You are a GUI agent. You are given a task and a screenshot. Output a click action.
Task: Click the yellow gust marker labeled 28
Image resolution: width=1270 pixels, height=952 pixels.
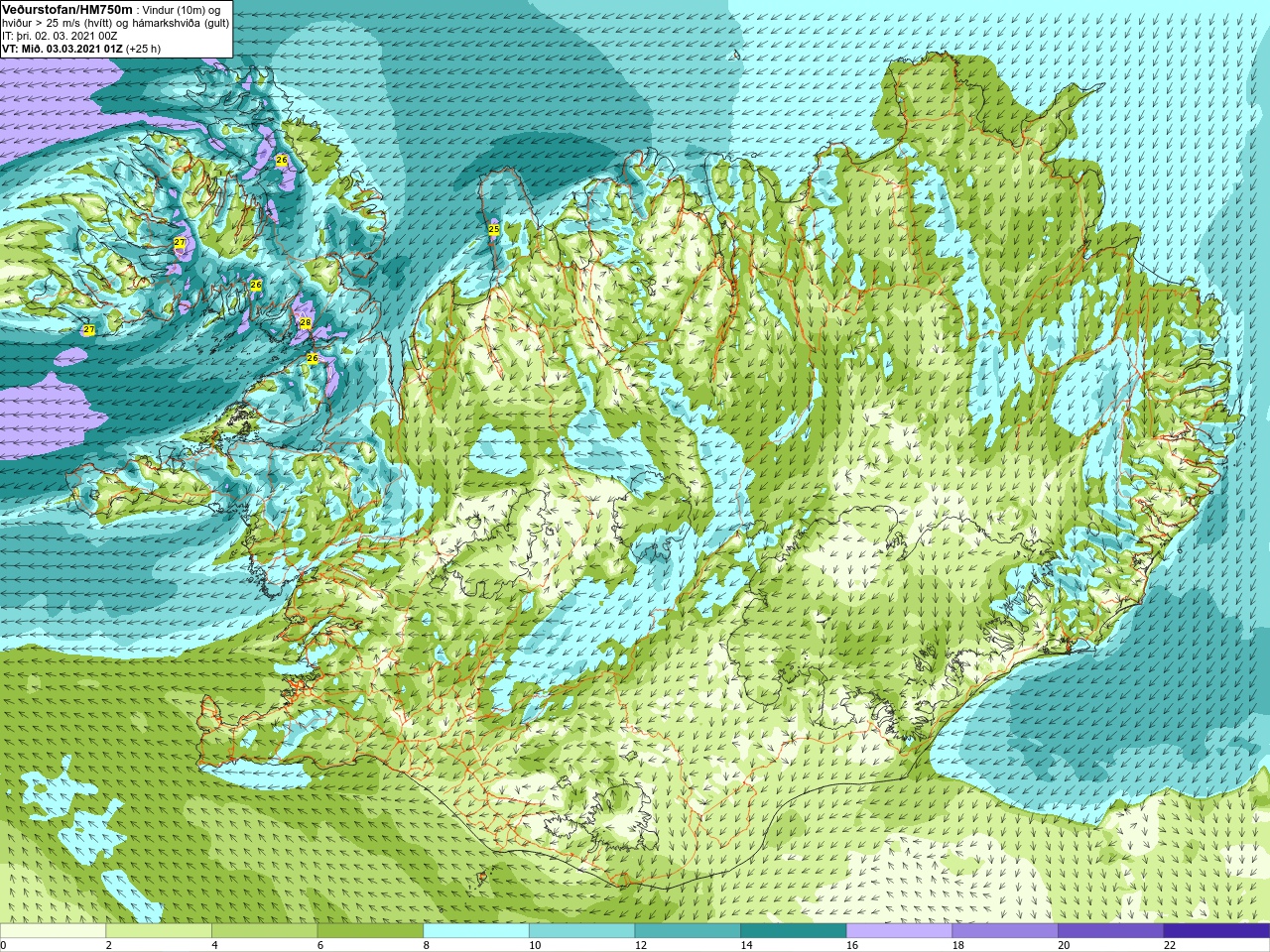tap(306, 323)
